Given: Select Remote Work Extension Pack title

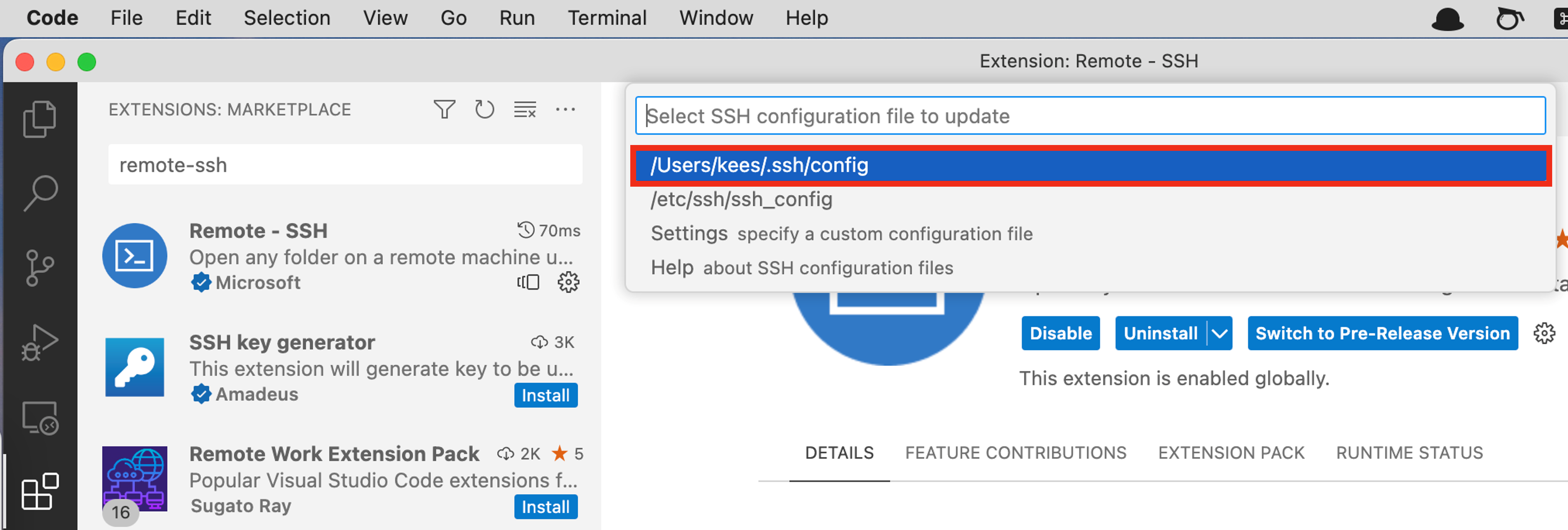Looking at the screenshot, I should [x=334, y=454].
